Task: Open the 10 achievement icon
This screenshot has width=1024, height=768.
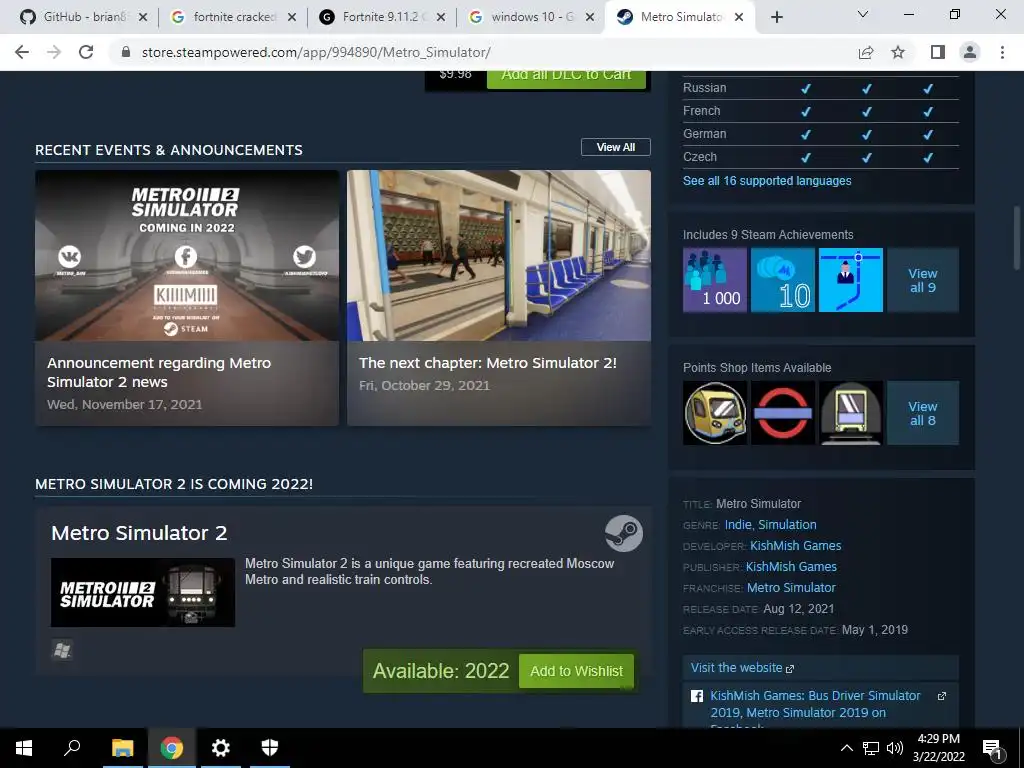Action: click(783, 280)
